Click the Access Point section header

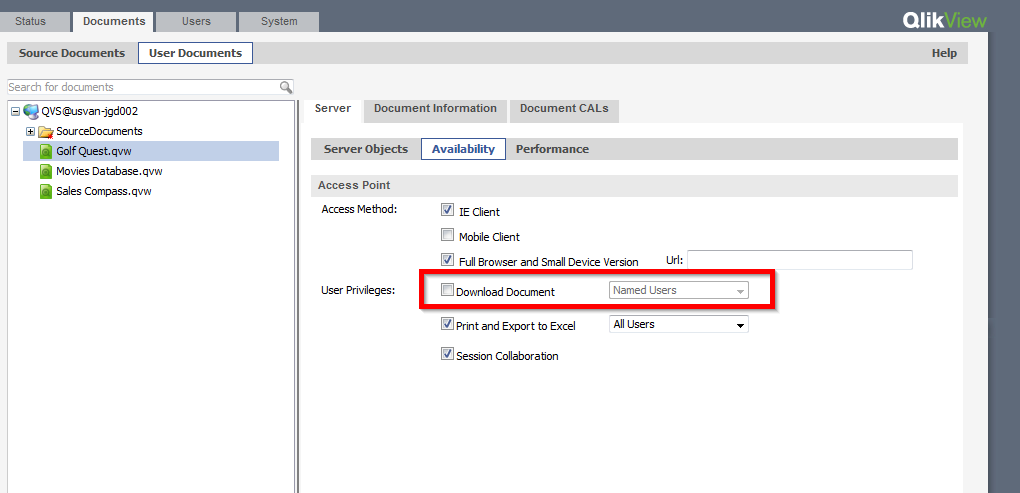[634, 186]
